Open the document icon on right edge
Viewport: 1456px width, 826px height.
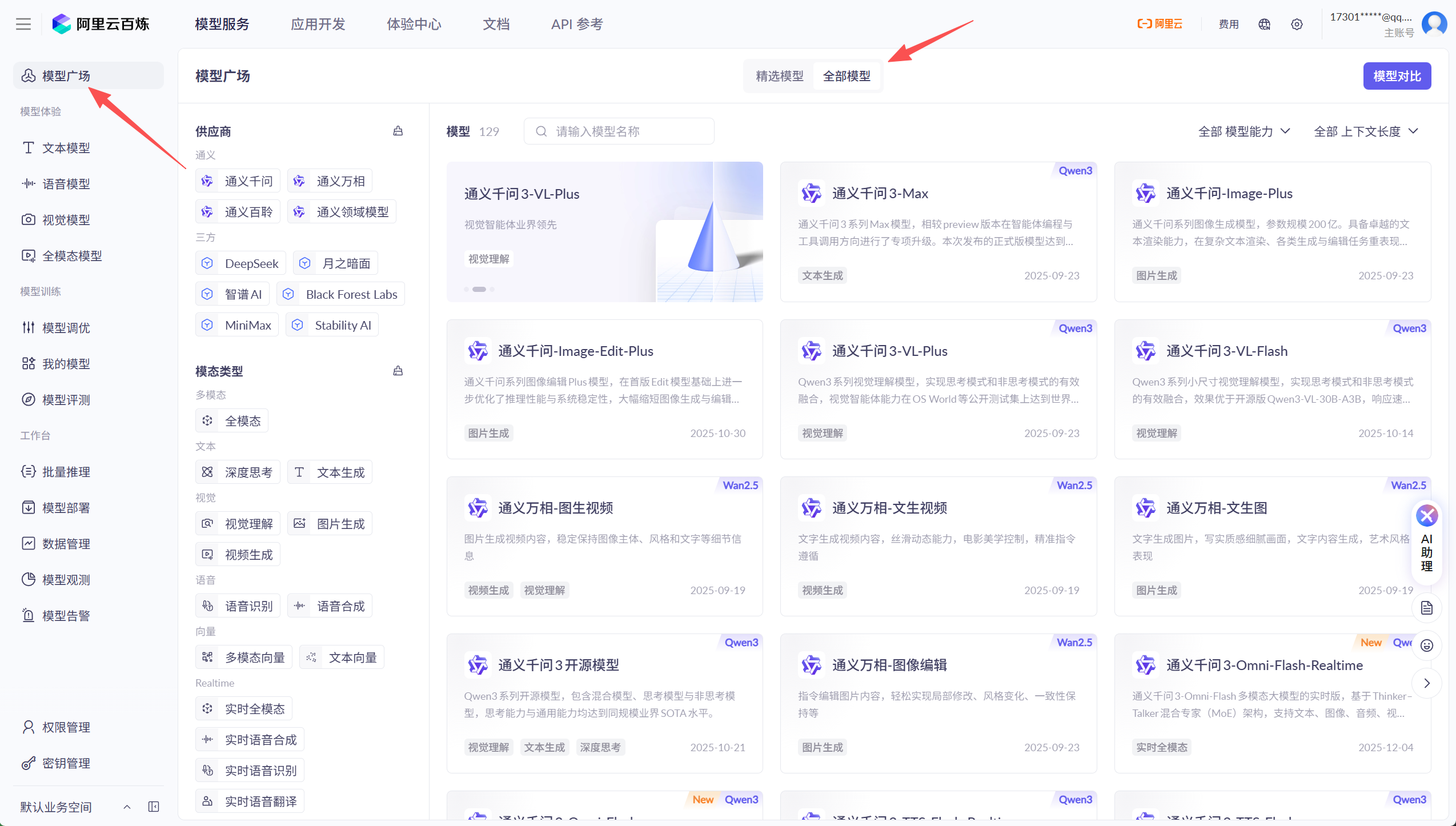(1427, 608)
